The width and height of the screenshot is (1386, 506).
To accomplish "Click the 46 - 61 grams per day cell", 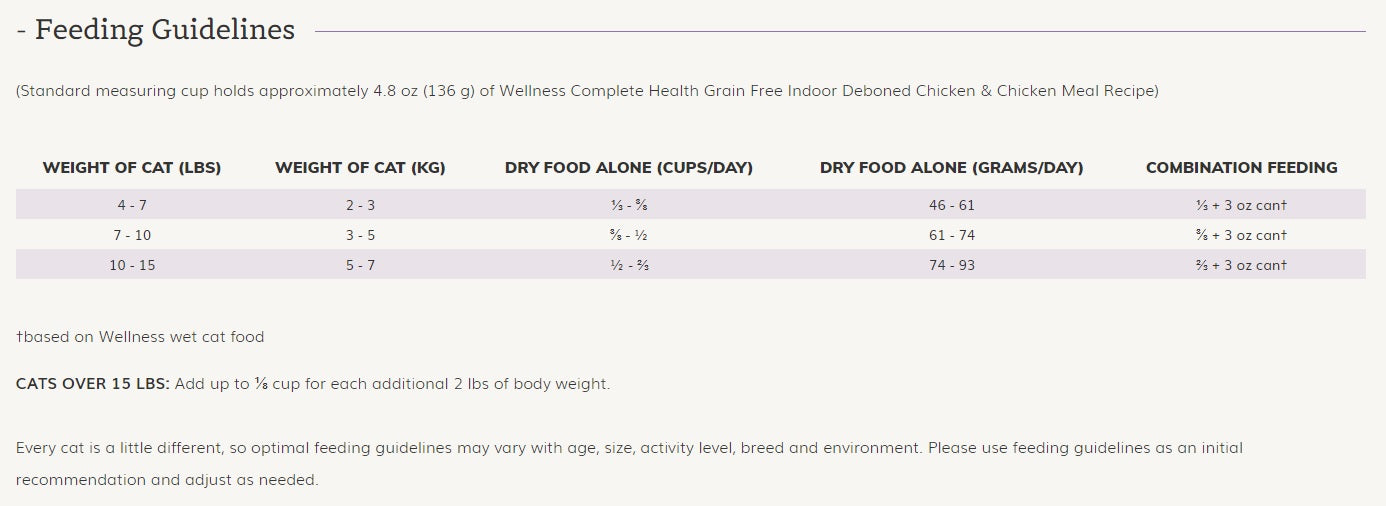I will click(x=951, y=206).
